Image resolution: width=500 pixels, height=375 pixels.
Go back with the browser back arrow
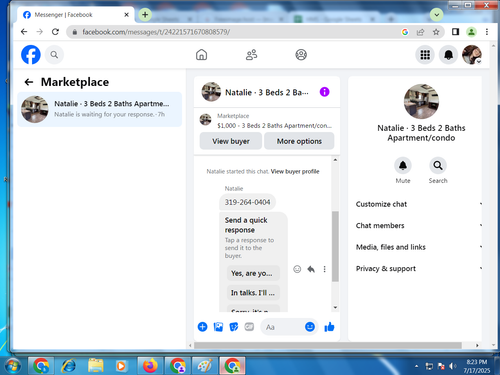click(24, 32)
